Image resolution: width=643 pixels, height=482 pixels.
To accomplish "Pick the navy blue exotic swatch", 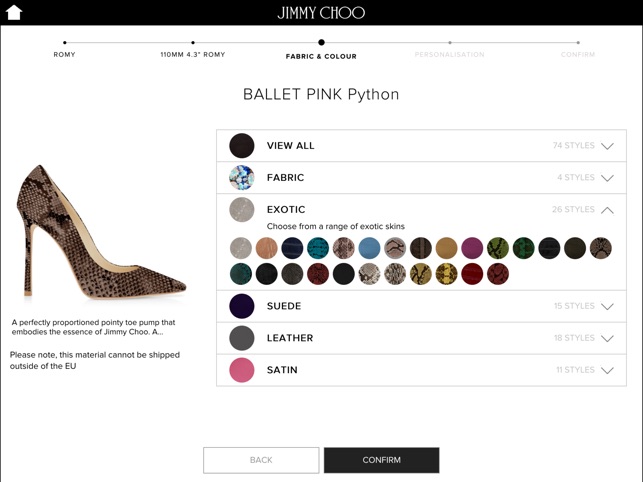I will point(292,248).
